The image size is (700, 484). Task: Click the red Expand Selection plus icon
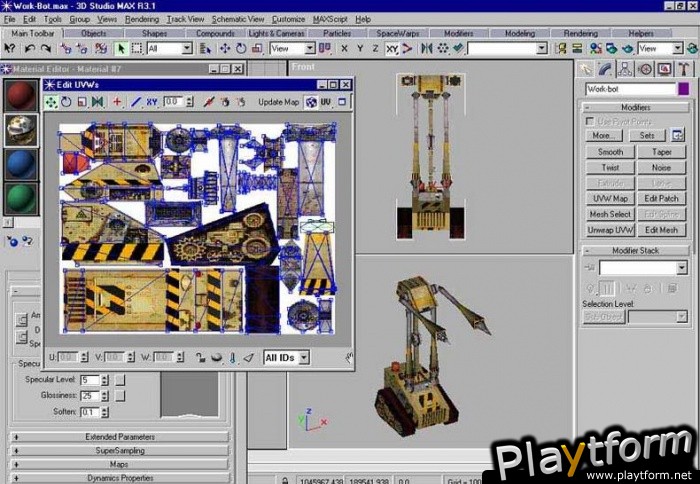(x=117, y=102)
